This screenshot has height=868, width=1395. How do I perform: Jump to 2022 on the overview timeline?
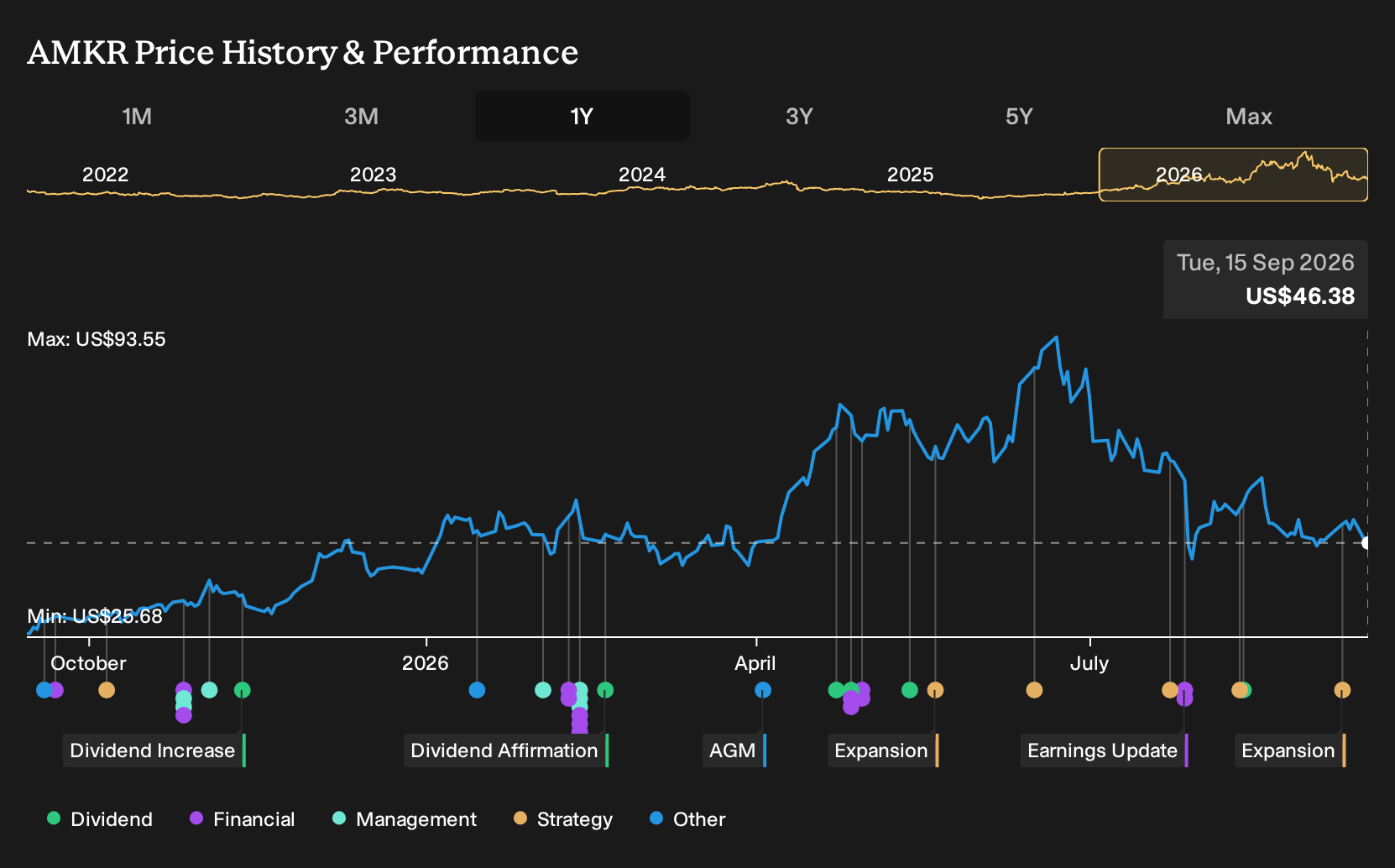coord(105,175)
